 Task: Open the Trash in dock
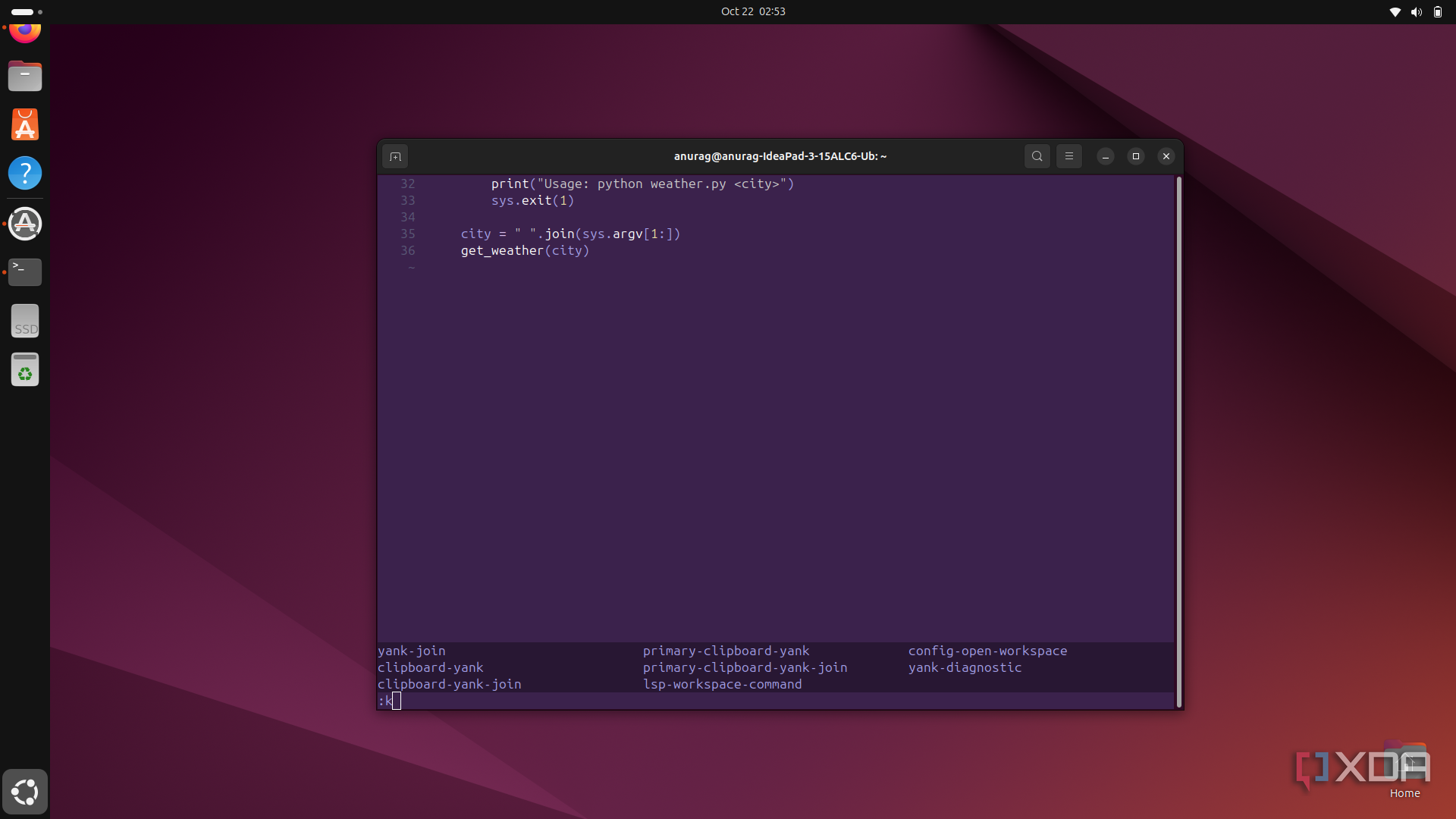tap(25, 370)
